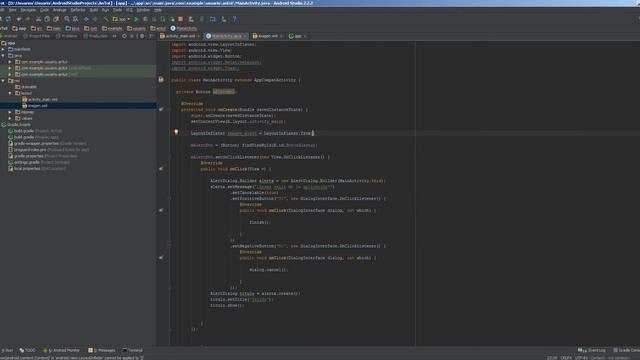Open the Refactor menu
The image size is (640, 360).
(78, 10)
